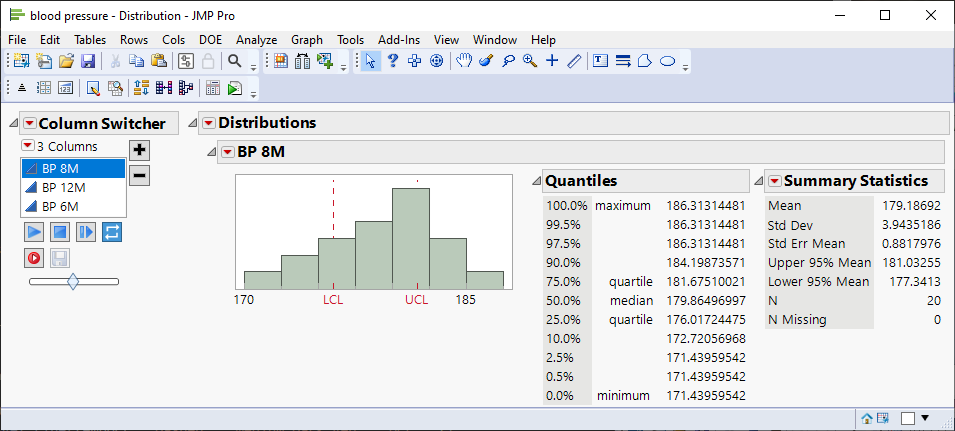Click the plus button to add column
Image resolution: width=955 pixels, height=431 pixels.
tap(140, 150)
